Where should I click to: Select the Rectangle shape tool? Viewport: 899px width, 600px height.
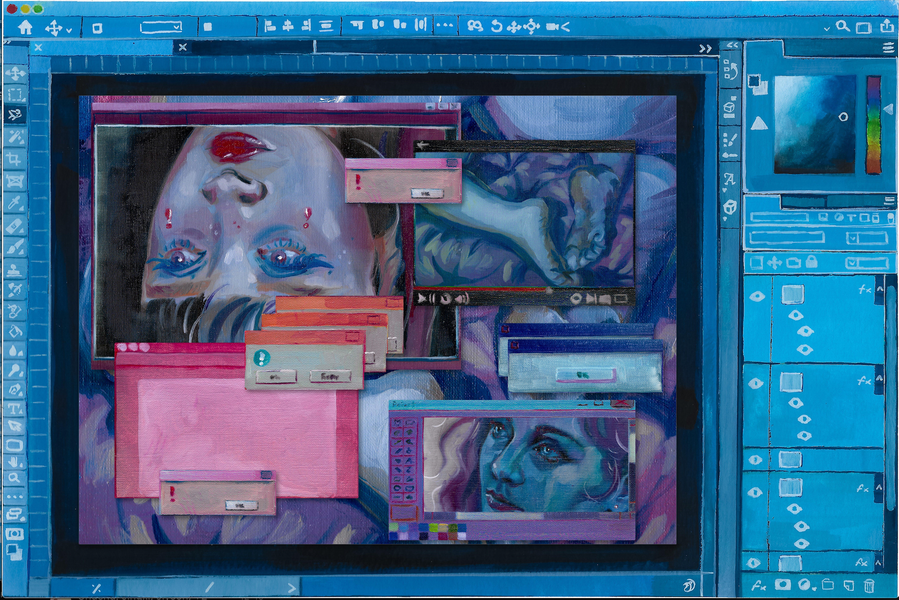point(15,445)
